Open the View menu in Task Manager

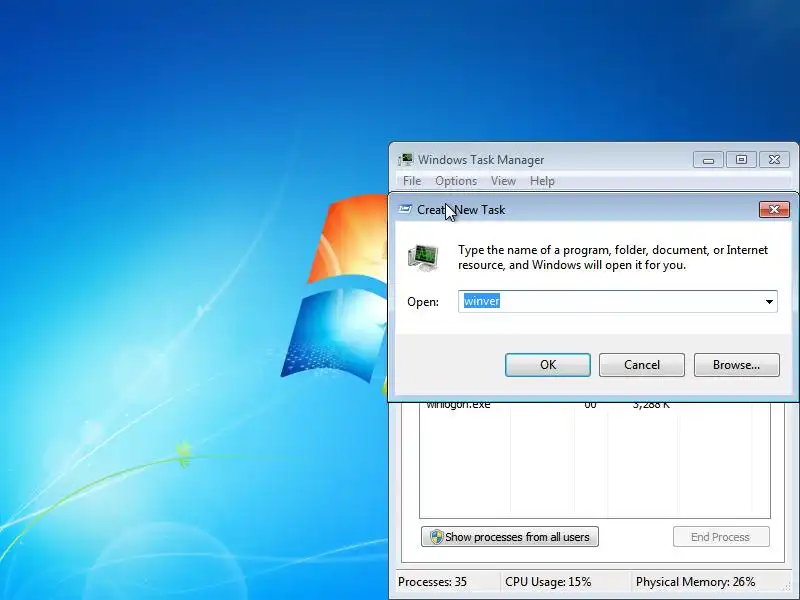503,181
